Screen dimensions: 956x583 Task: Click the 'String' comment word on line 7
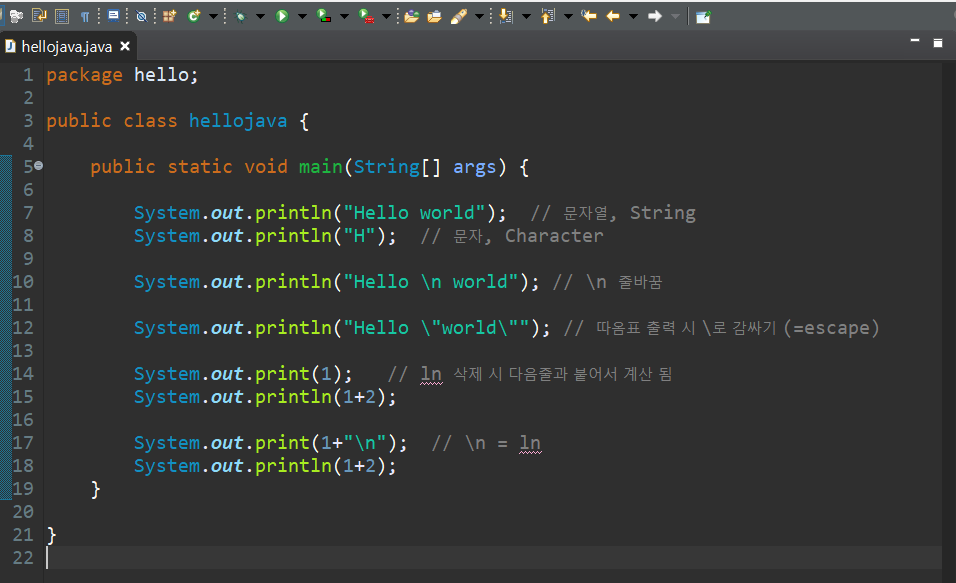(663, 213)
